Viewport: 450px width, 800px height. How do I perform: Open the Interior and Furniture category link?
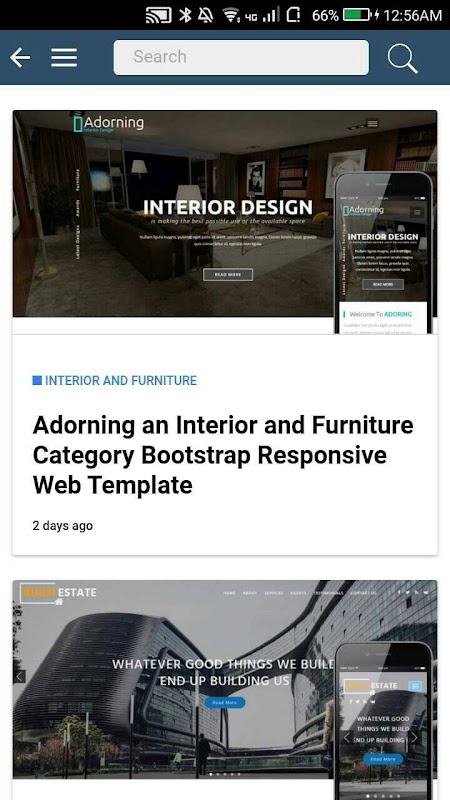(120, 380)
